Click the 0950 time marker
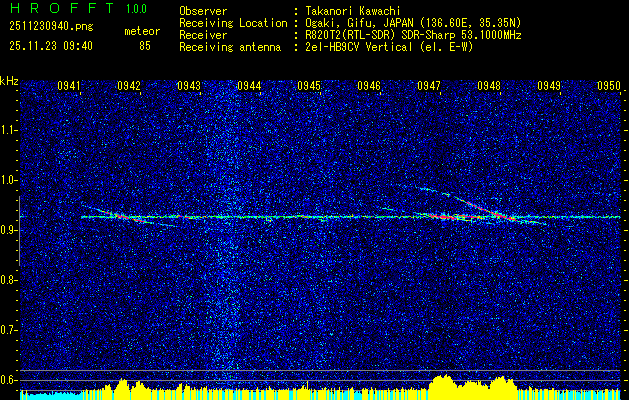Screen dimensions: 629x400 pyautogui.click(x=609, y=86)
